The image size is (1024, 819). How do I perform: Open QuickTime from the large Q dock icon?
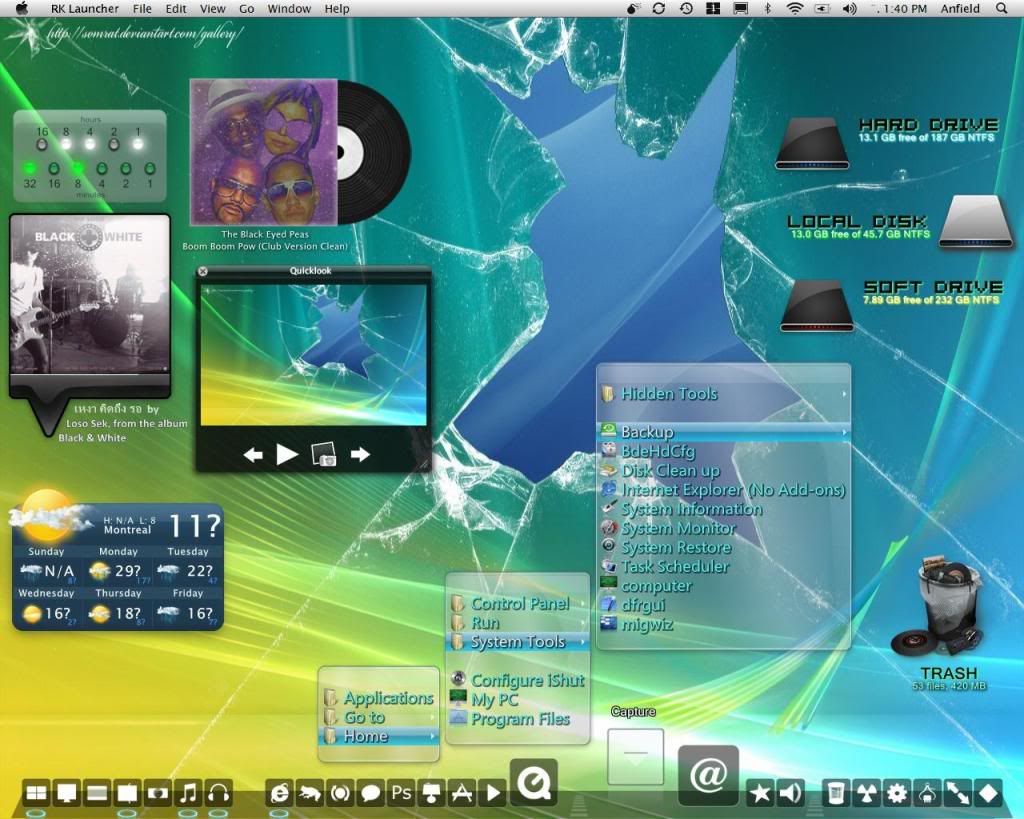point(534,782)
